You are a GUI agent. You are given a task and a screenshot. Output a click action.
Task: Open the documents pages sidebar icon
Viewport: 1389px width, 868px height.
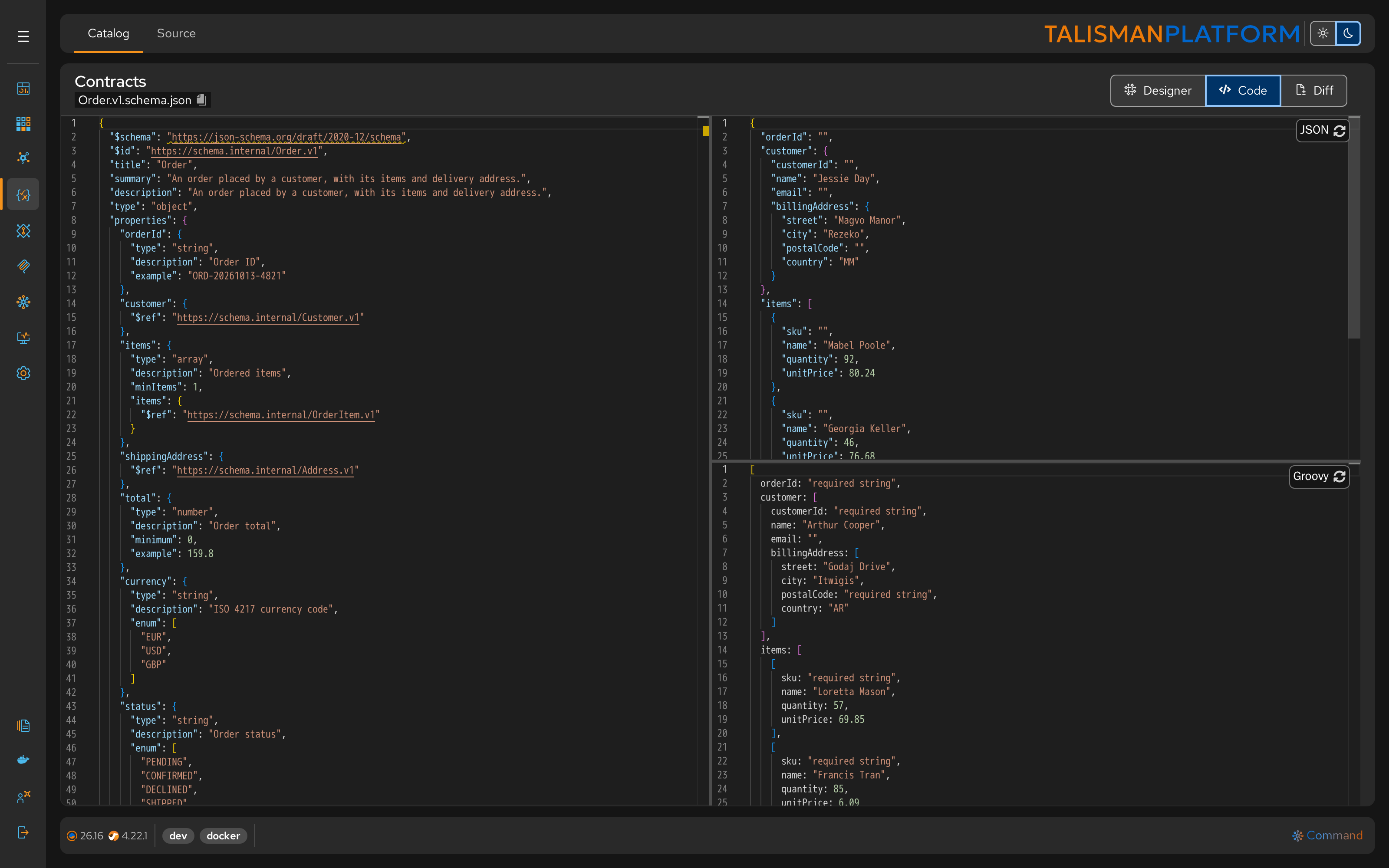[23, 726]
